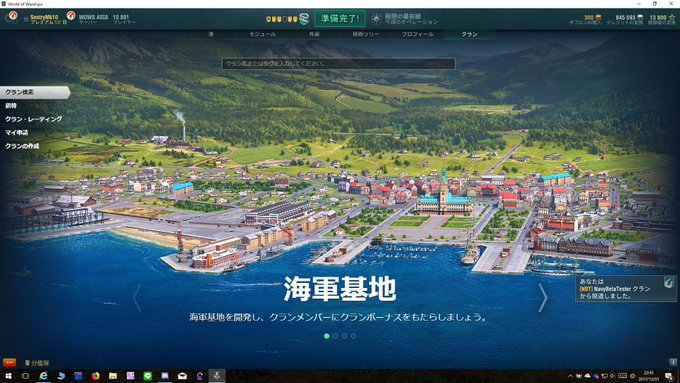680x383 pixels.
Task: Open マイ申請 my applications entry
Action: click(16, 132)
